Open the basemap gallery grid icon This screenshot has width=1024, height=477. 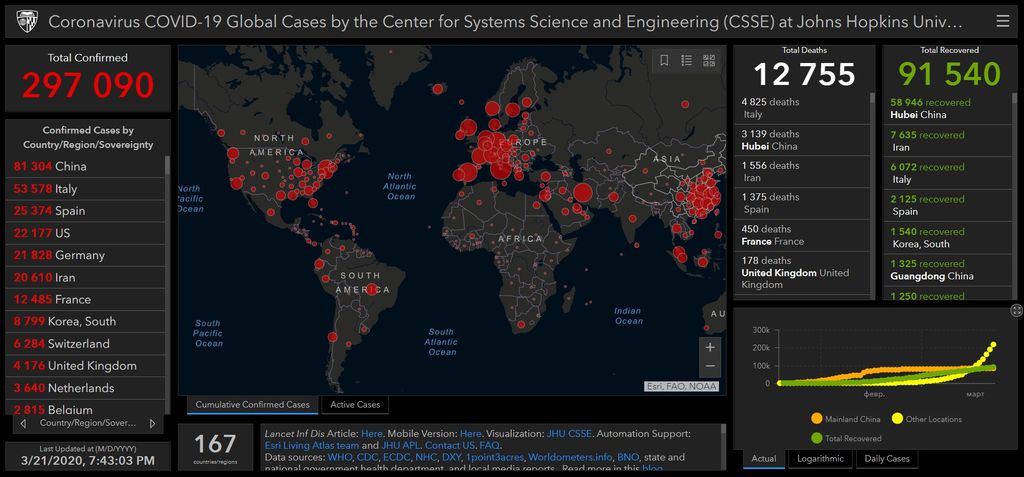click(x=709, y=61)
